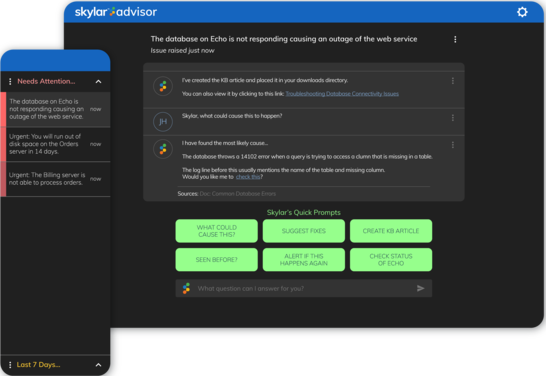Click the Seen Before quick prompt

[217, 260]
